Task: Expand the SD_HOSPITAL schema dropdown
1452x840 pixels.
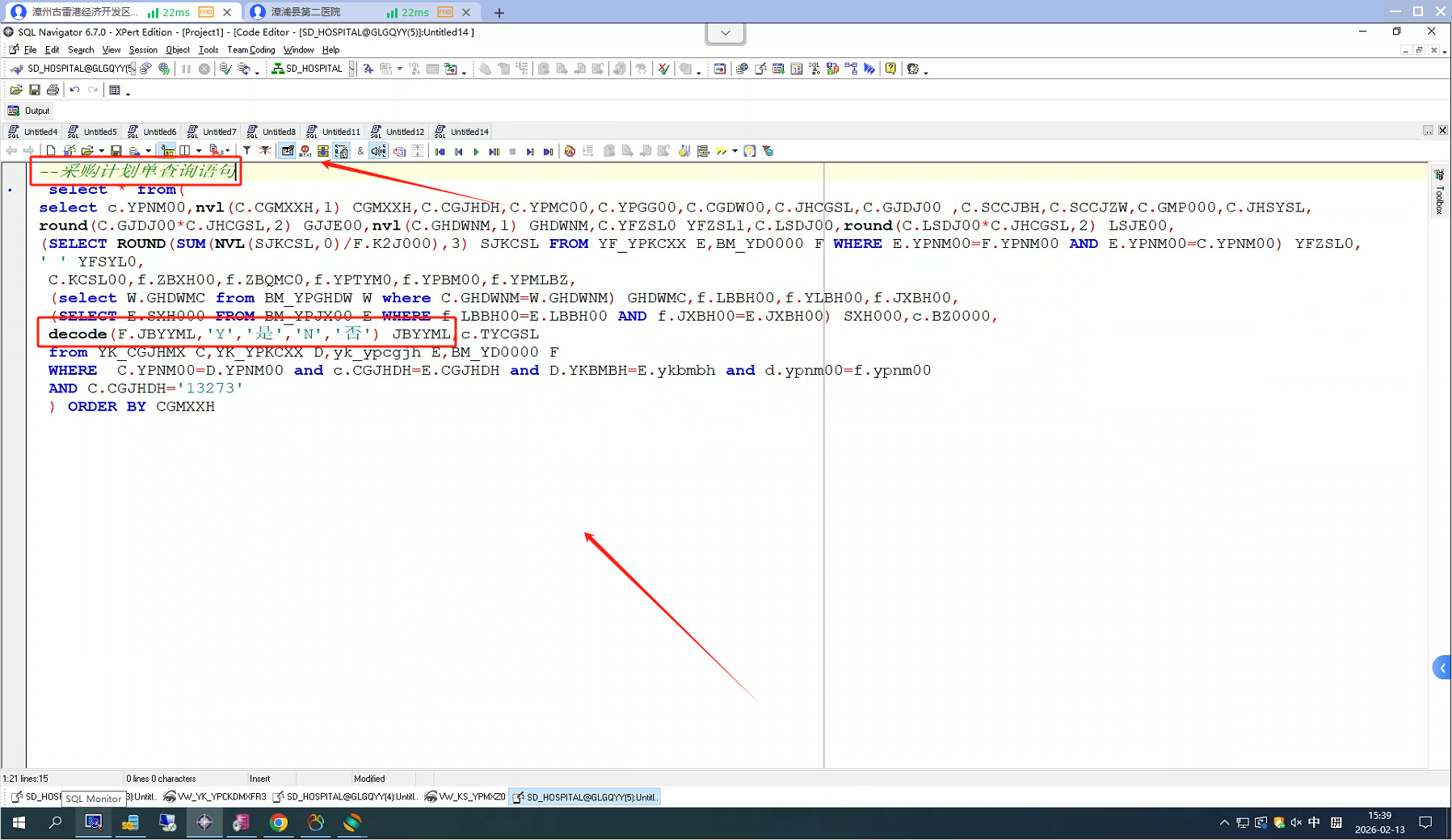Action: coord(351,69)
